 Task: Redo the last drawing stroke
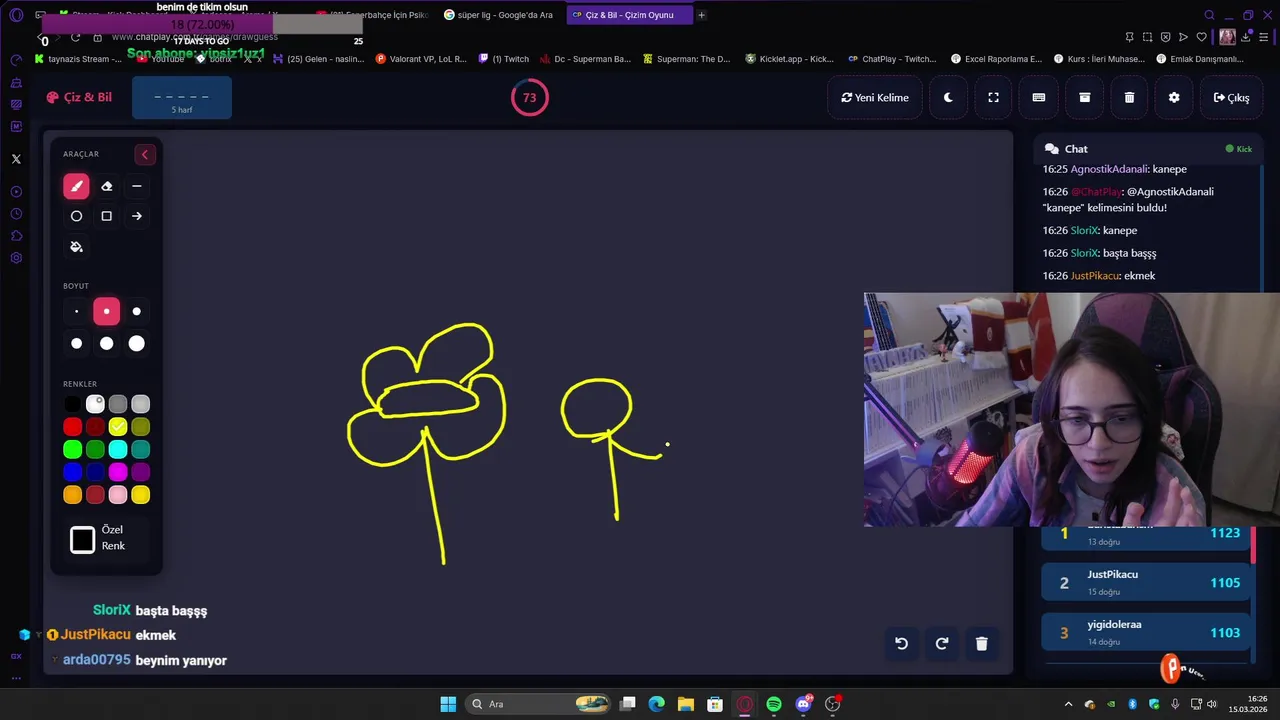[x=941, y=644]
